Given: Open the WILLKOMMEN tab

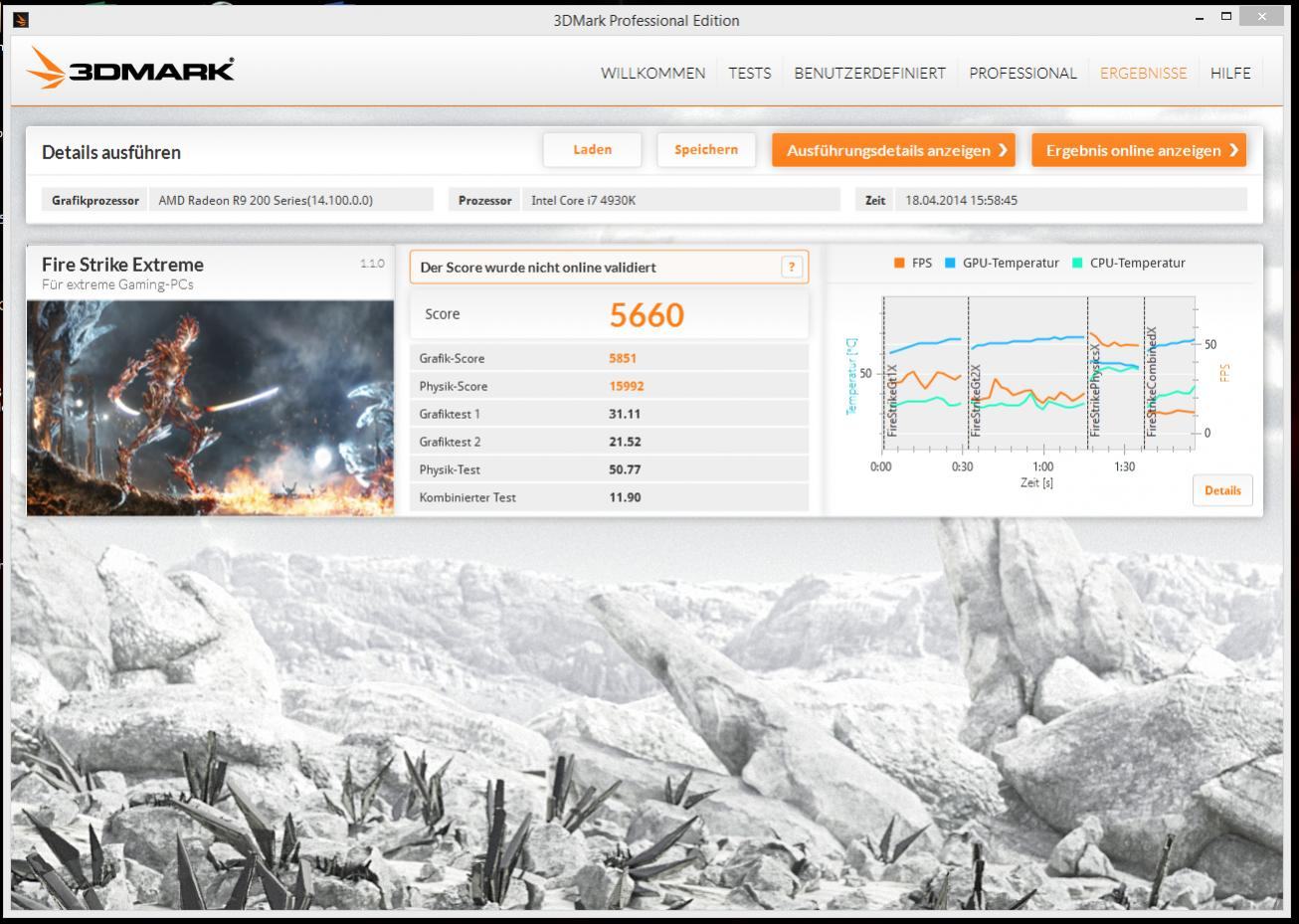Looking at the screenshot, I should click(652, 74).
